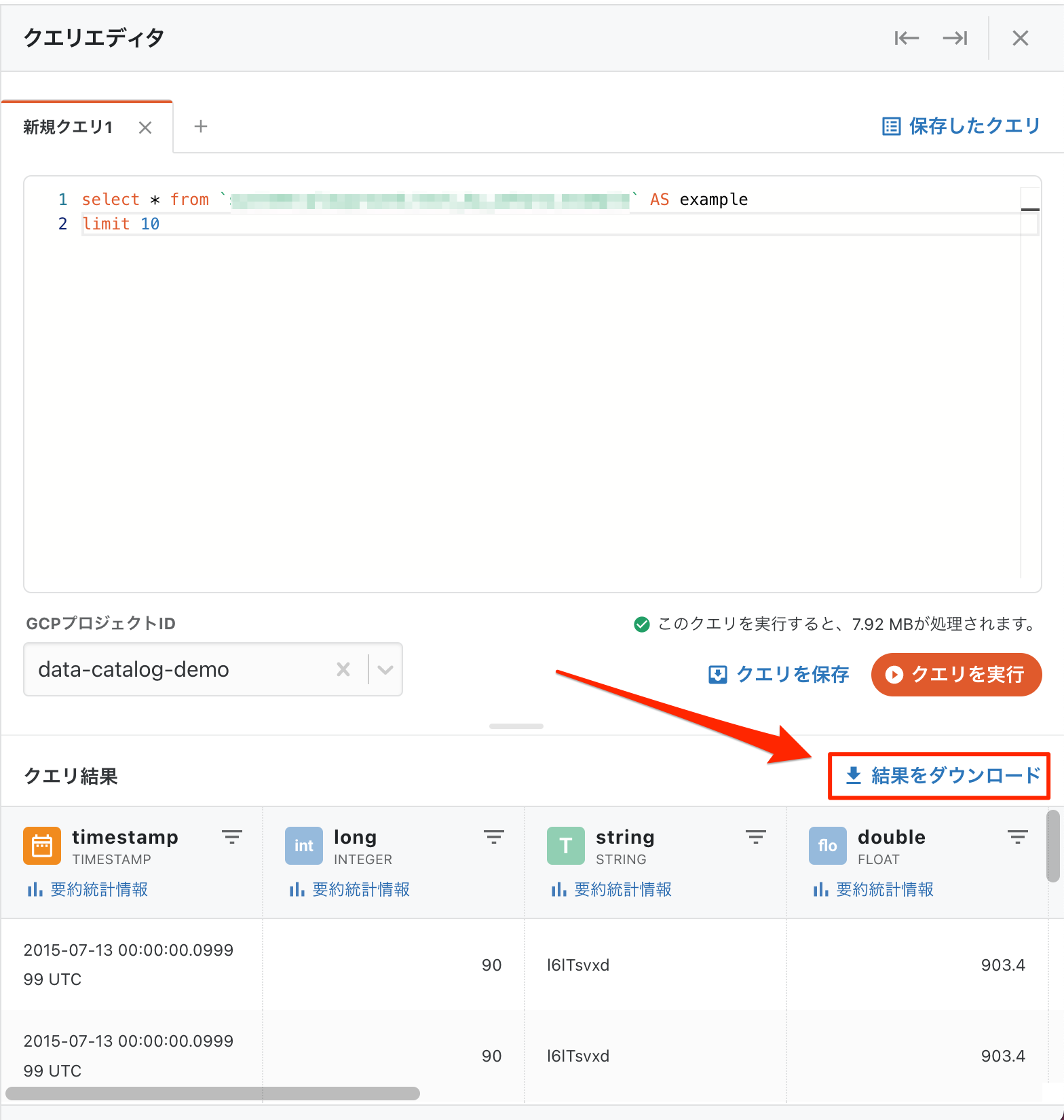This screenshot has width=1064, height=1120.
Task: Click first row's 903.4 double value
Action: click(1003, 965)
